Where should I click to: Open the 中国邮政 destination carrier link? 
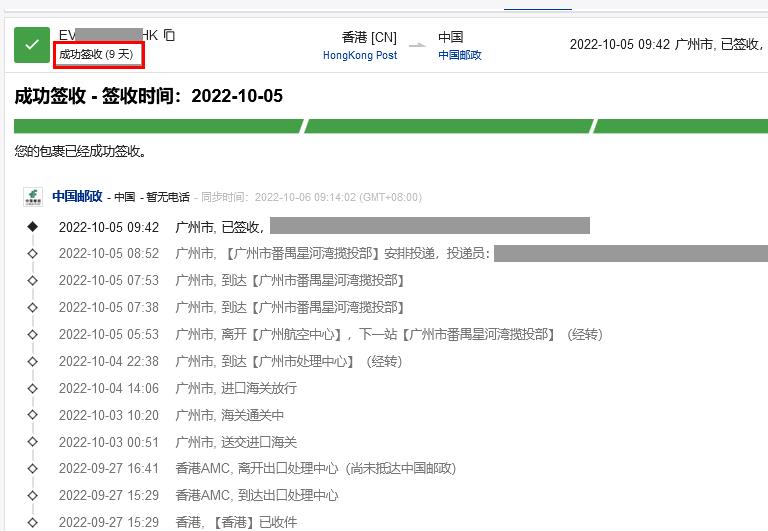click(460, 56)
